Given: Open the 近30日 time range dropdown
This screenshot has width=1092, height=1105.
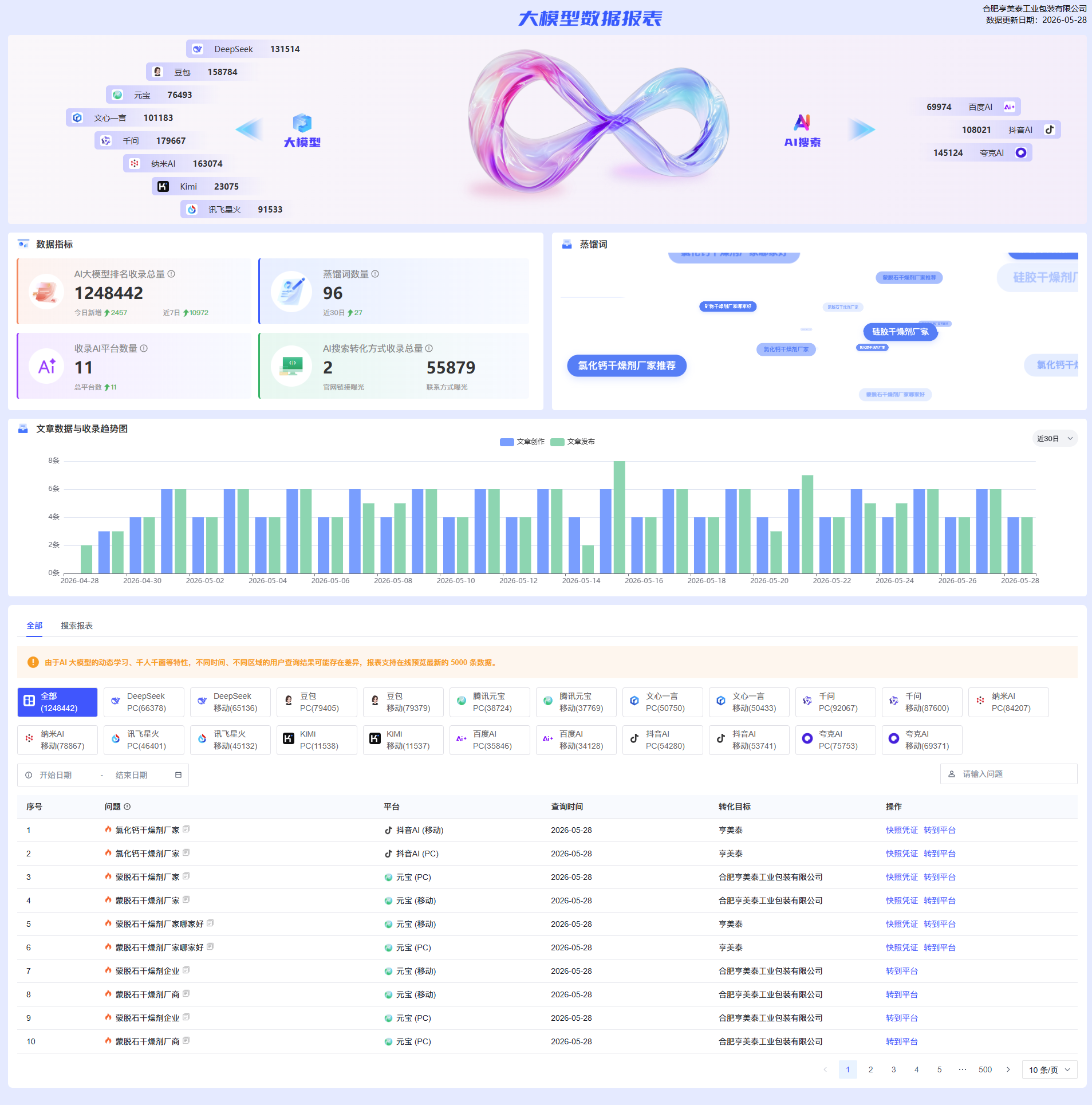Looking at the screenshot, I should pyautogui.click(x=1055, y=439).
